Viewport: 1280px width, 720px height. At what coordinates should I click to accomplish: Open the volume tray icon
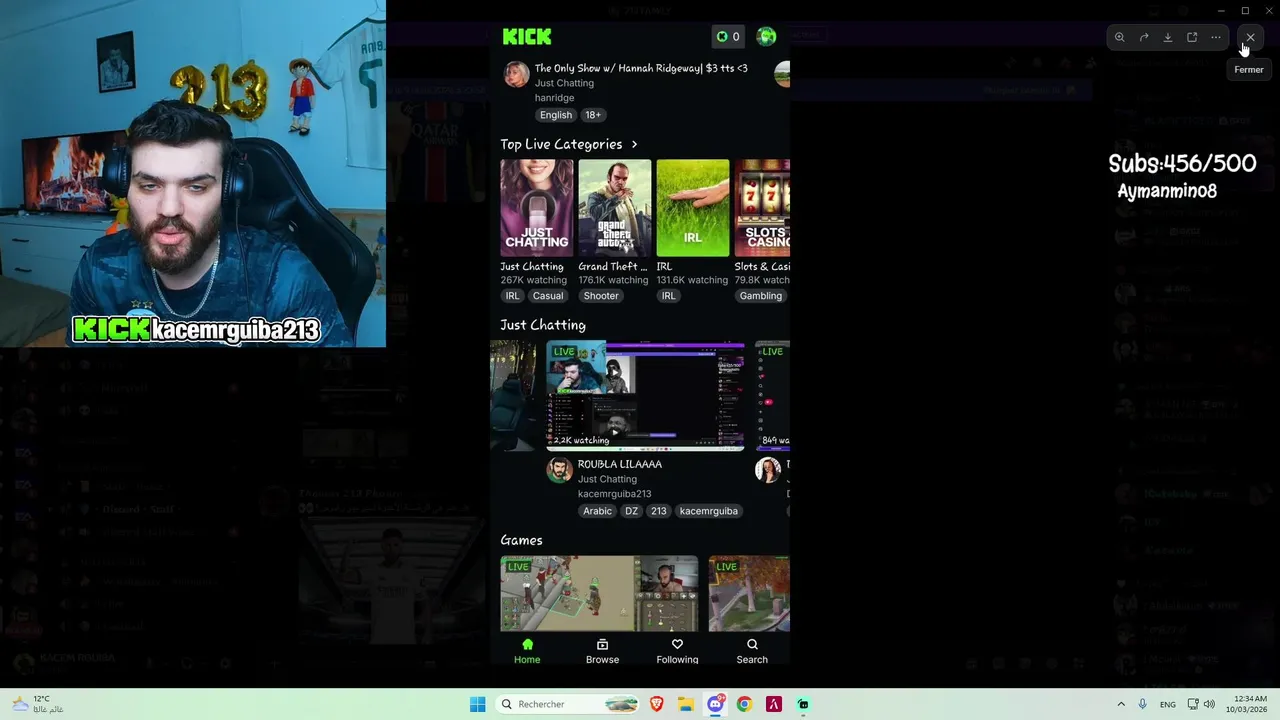[x=1209, y=704]
